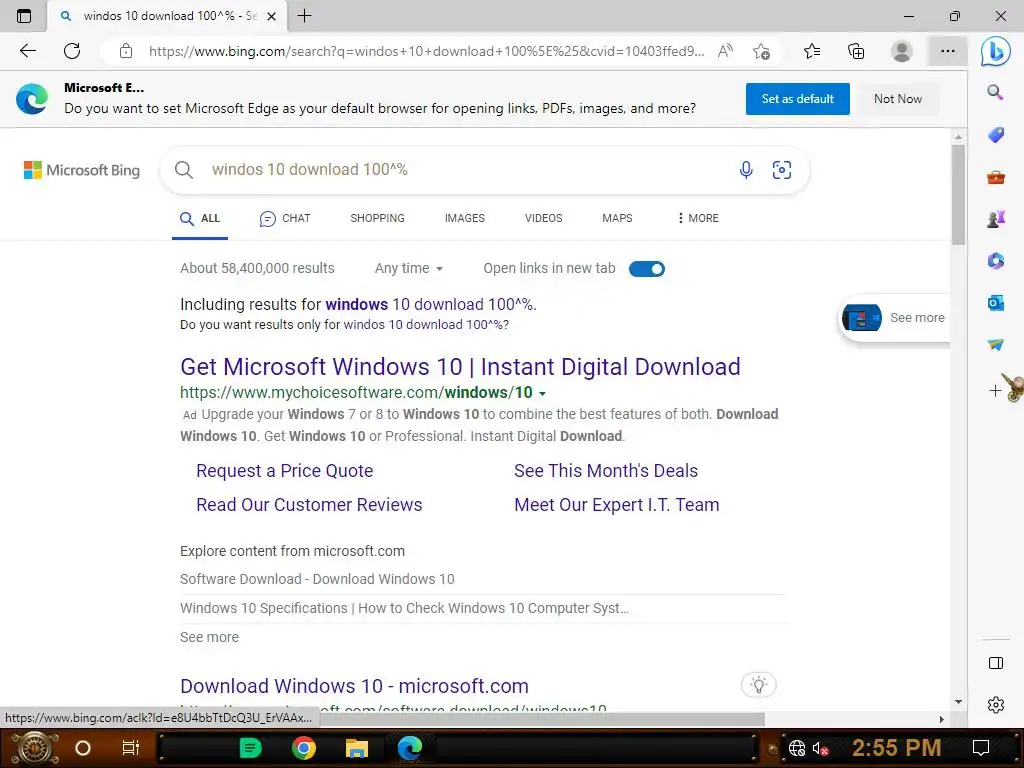1024x768 pixels.
Task: Open Tools briefcase icon in sidebar
Action: (x=995, y=177)
